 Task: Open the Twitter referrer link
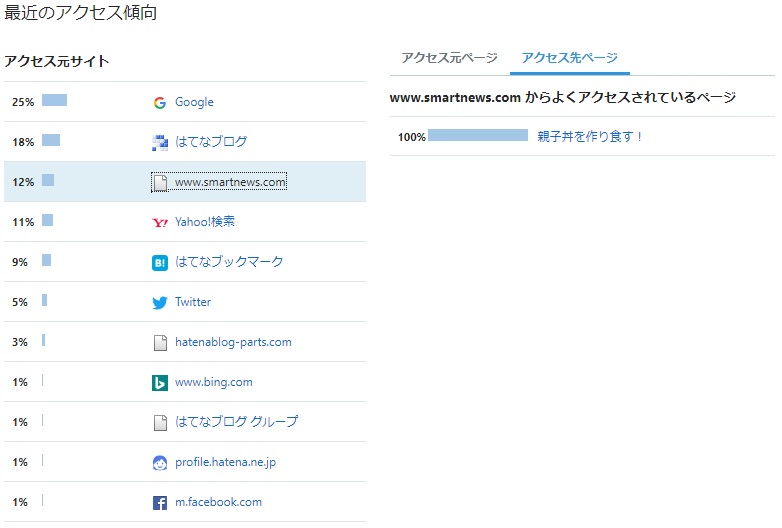click(x=193, y=302)
